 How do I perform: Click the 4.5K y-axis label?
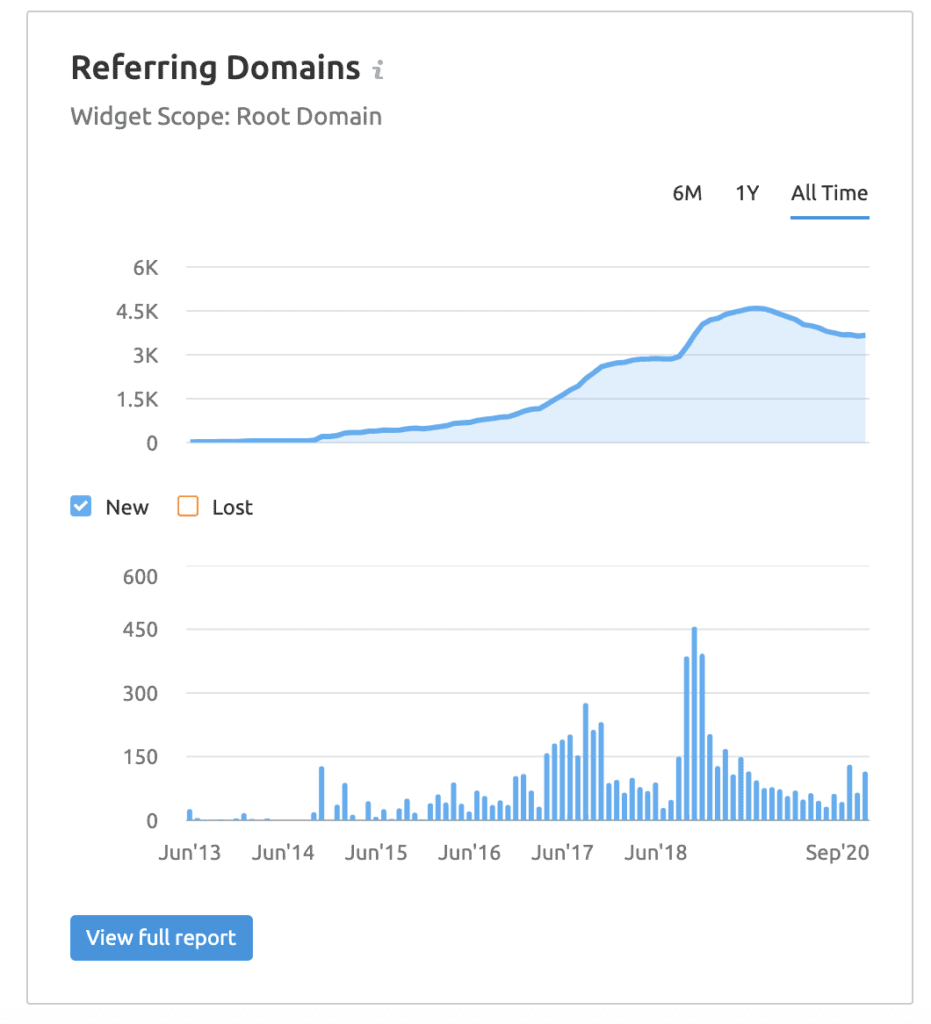click(x=137, y=312)
